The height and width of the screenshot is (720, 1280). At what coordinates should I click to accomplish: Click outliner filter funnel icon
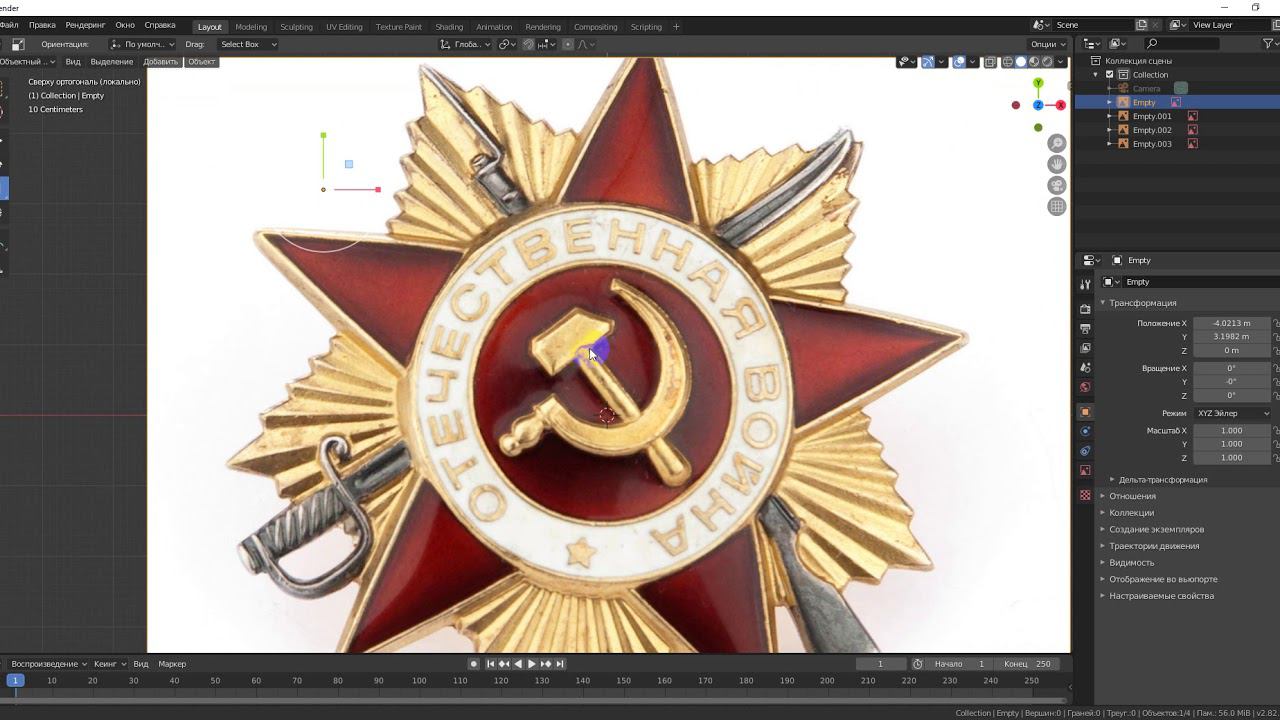click(x=1270, y=44)
